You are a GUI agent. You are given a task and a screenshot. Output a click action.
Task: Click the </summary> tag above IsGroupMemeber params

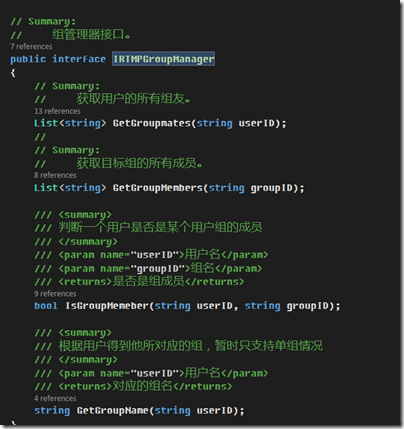coord(88,241)
